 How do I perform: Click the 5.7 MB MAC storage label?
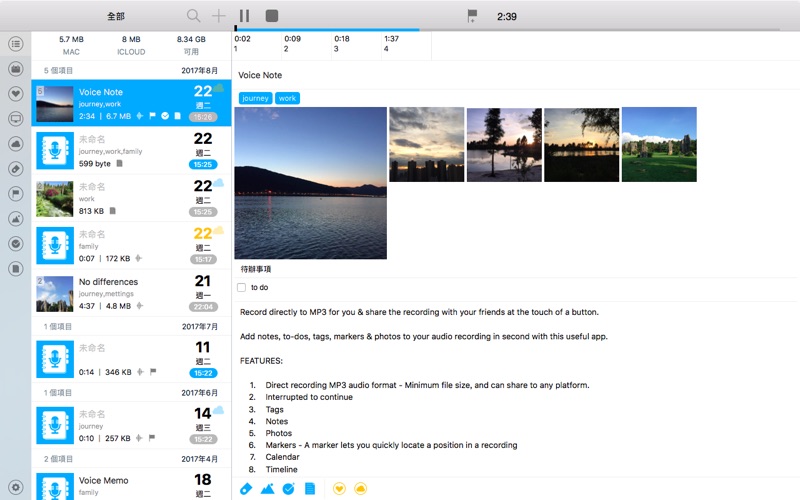tap(71, 45)
